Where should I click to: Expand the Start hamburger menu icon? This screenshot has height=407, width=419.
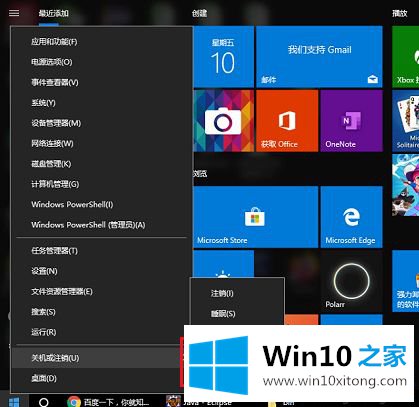point(14,13)
